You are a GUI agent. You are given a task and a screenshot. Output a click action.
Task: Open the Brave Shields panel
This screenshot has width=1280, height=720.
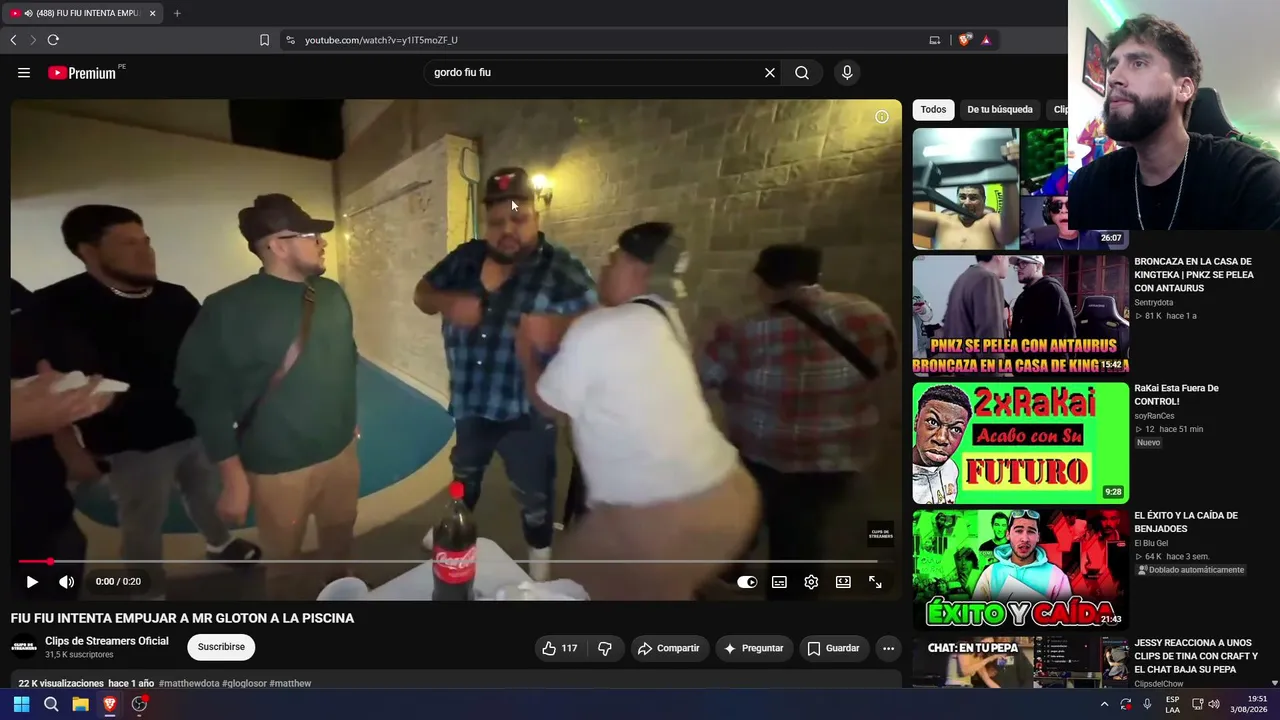pyautogui.click(x=964, y=40)
